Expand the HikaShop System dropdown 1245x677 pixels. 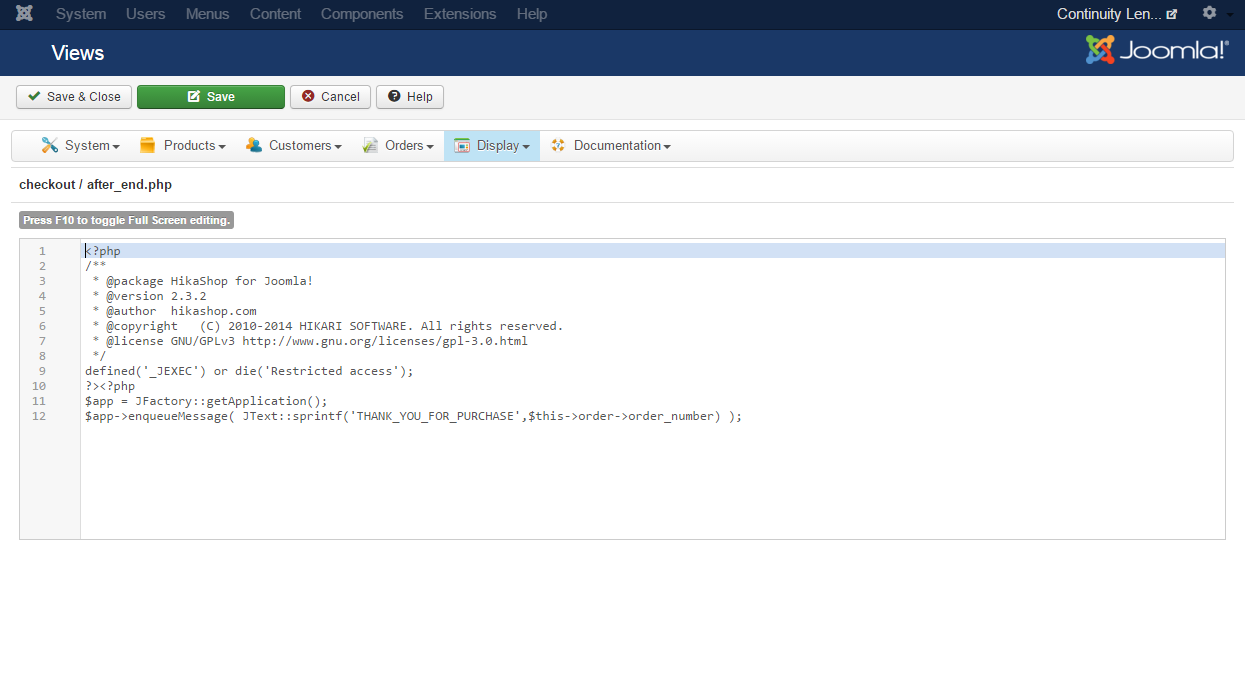[x=81, y=145]
